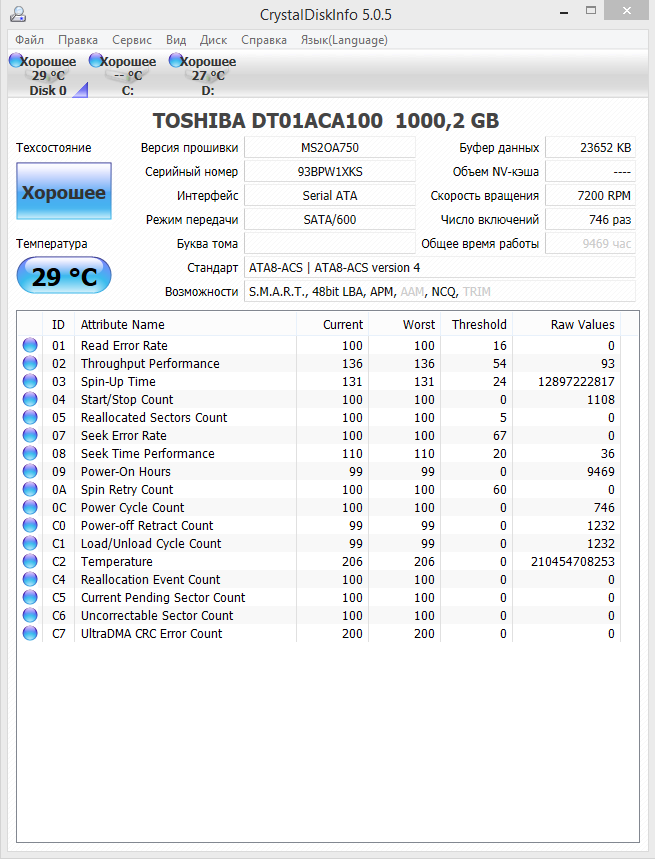Screen dimensions: 655x864
Task: Open the Правка menu
Action: 78,40
